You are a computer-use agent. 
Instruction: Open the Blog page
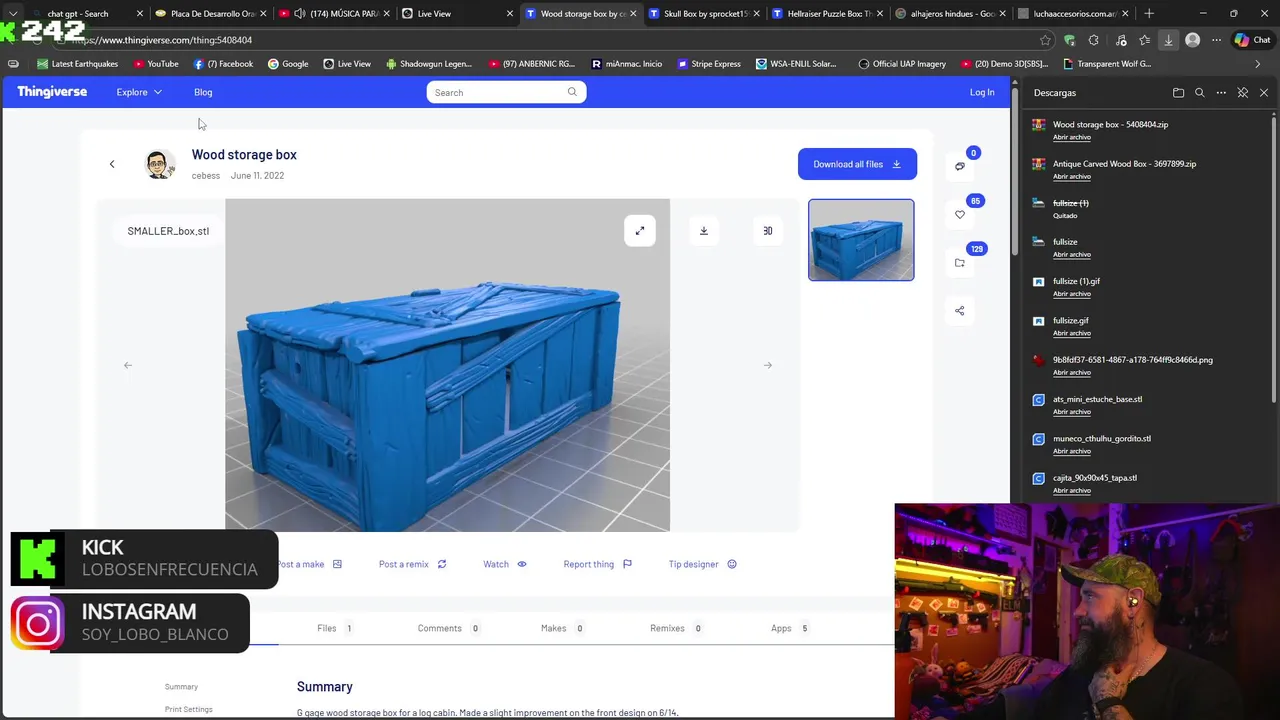pyautogui.click(x=203, y=92)
